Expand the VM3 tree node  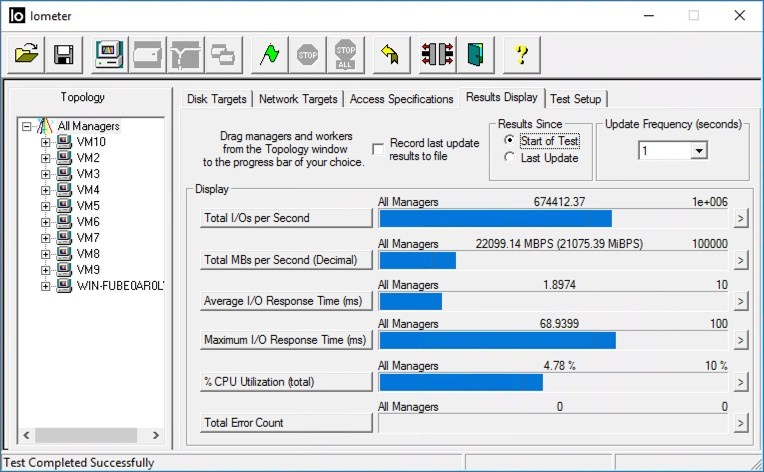point(45,174)
